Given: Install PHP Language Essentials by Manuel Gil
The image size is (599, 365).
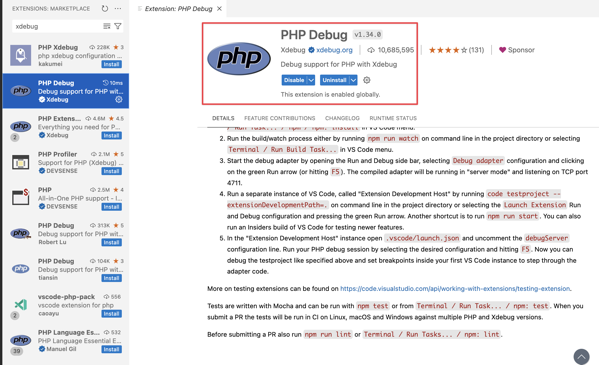Looking at the screenshot, I should [112, 349].
